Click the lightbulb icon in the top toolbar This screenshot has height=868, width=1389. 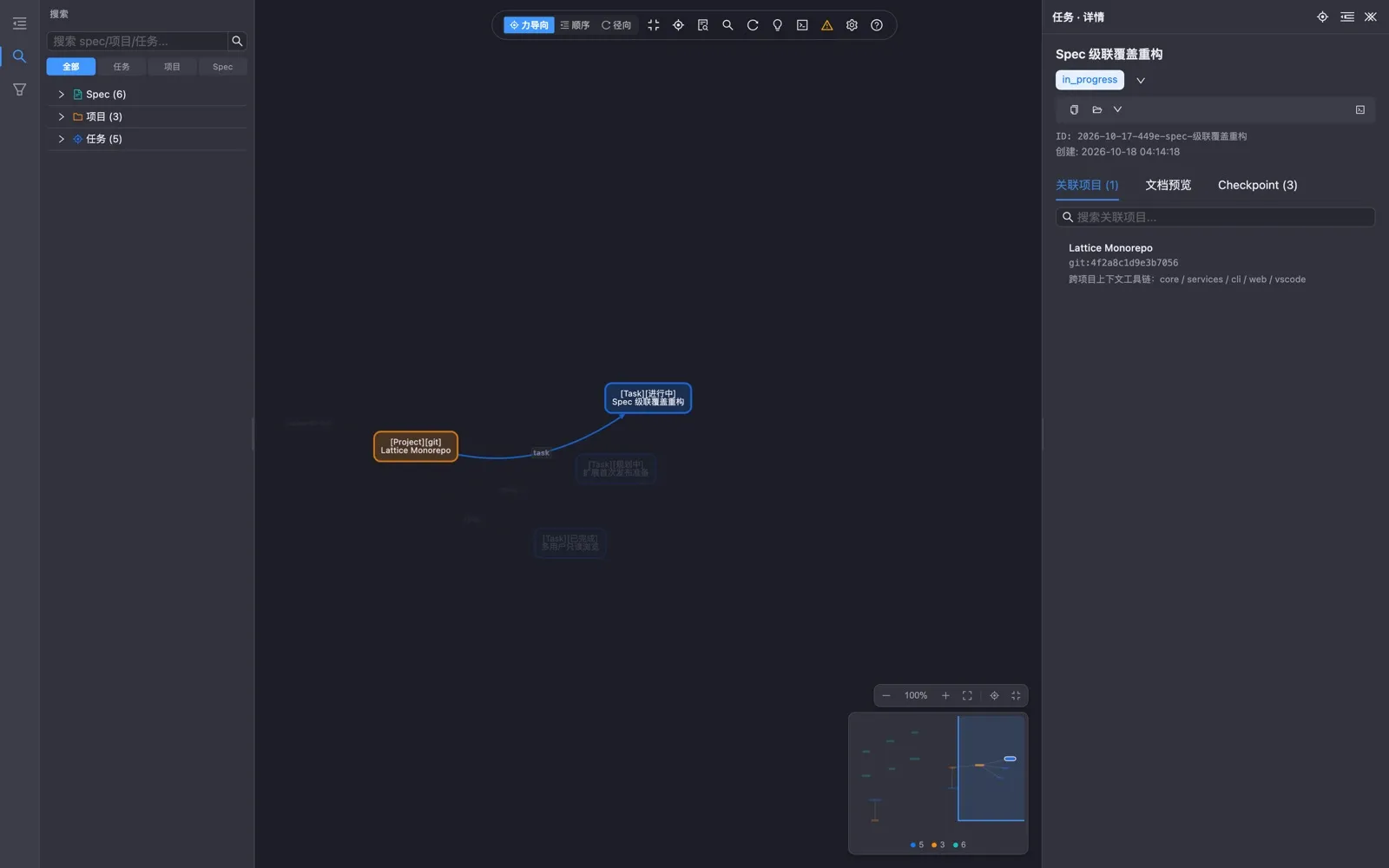point(778,25)
